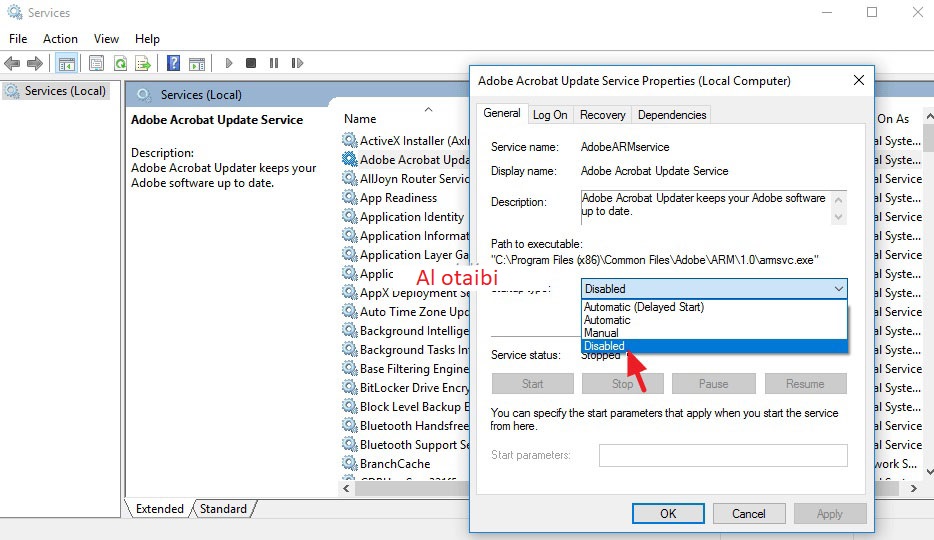Click the Startup type combo box arrow
The height and width of the screenshot is (540, 934).
[839, 289]
